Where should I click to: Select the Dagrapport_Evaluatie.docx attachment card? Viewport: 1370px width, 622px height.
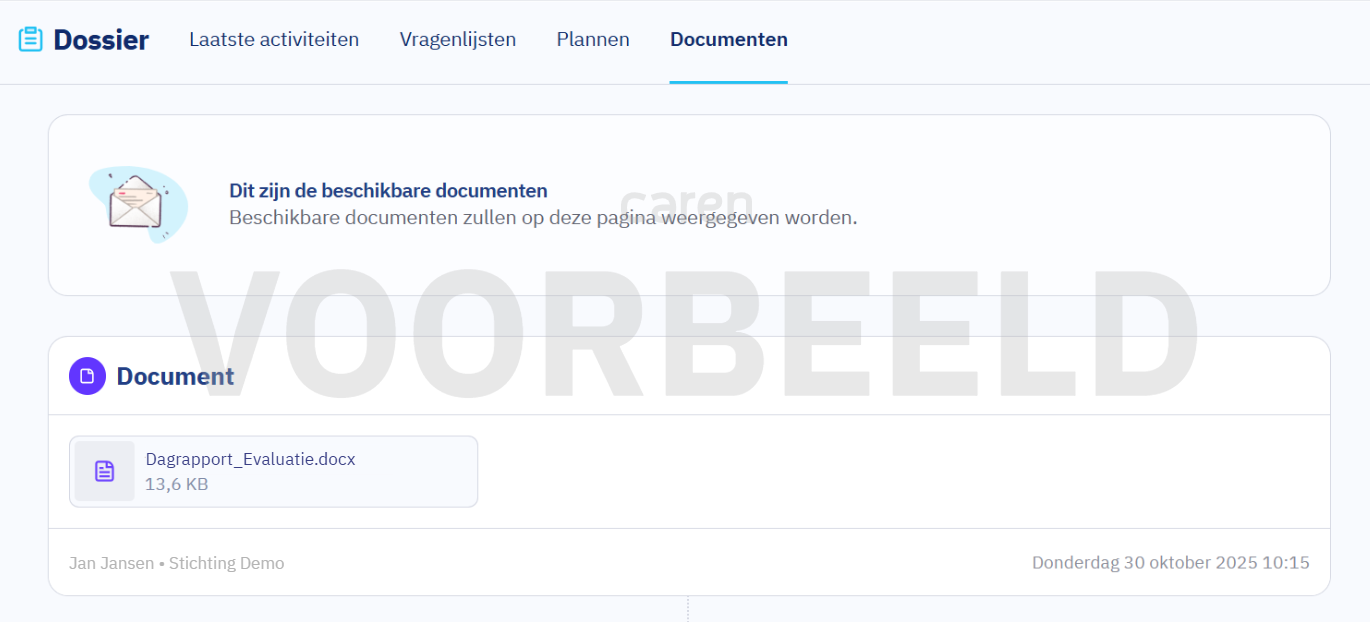(x=273, y=471)
